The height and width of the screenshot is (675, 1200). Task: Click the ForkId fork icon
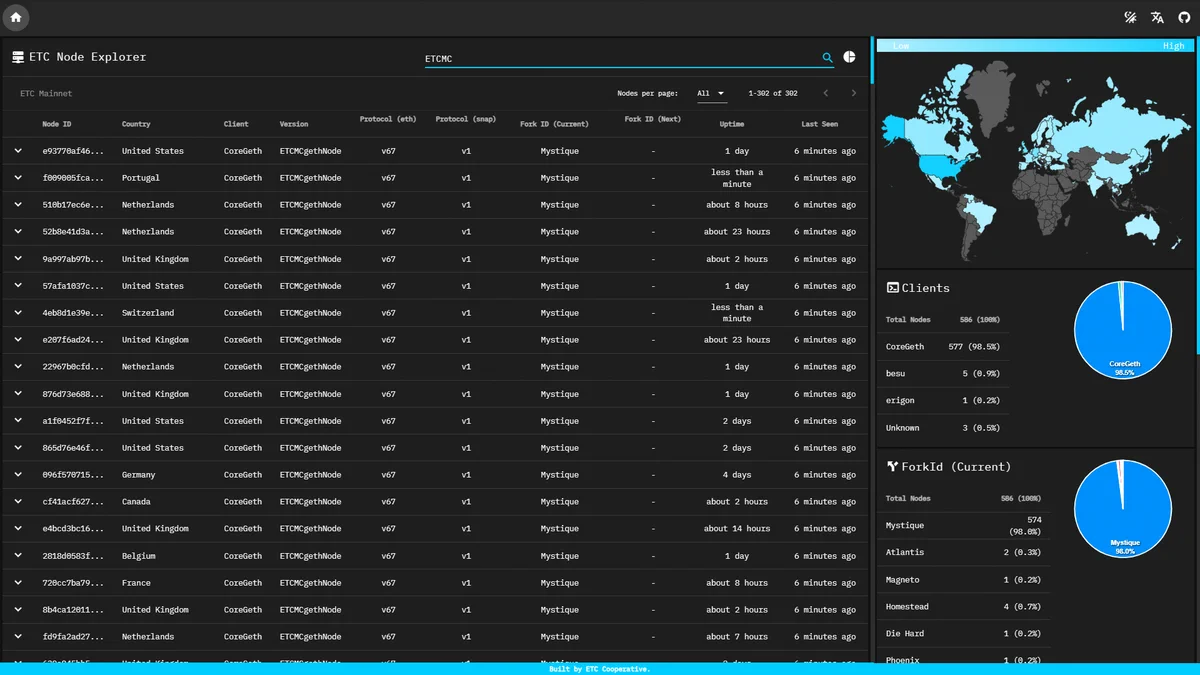pyautogui.click(x=892, y=467)
